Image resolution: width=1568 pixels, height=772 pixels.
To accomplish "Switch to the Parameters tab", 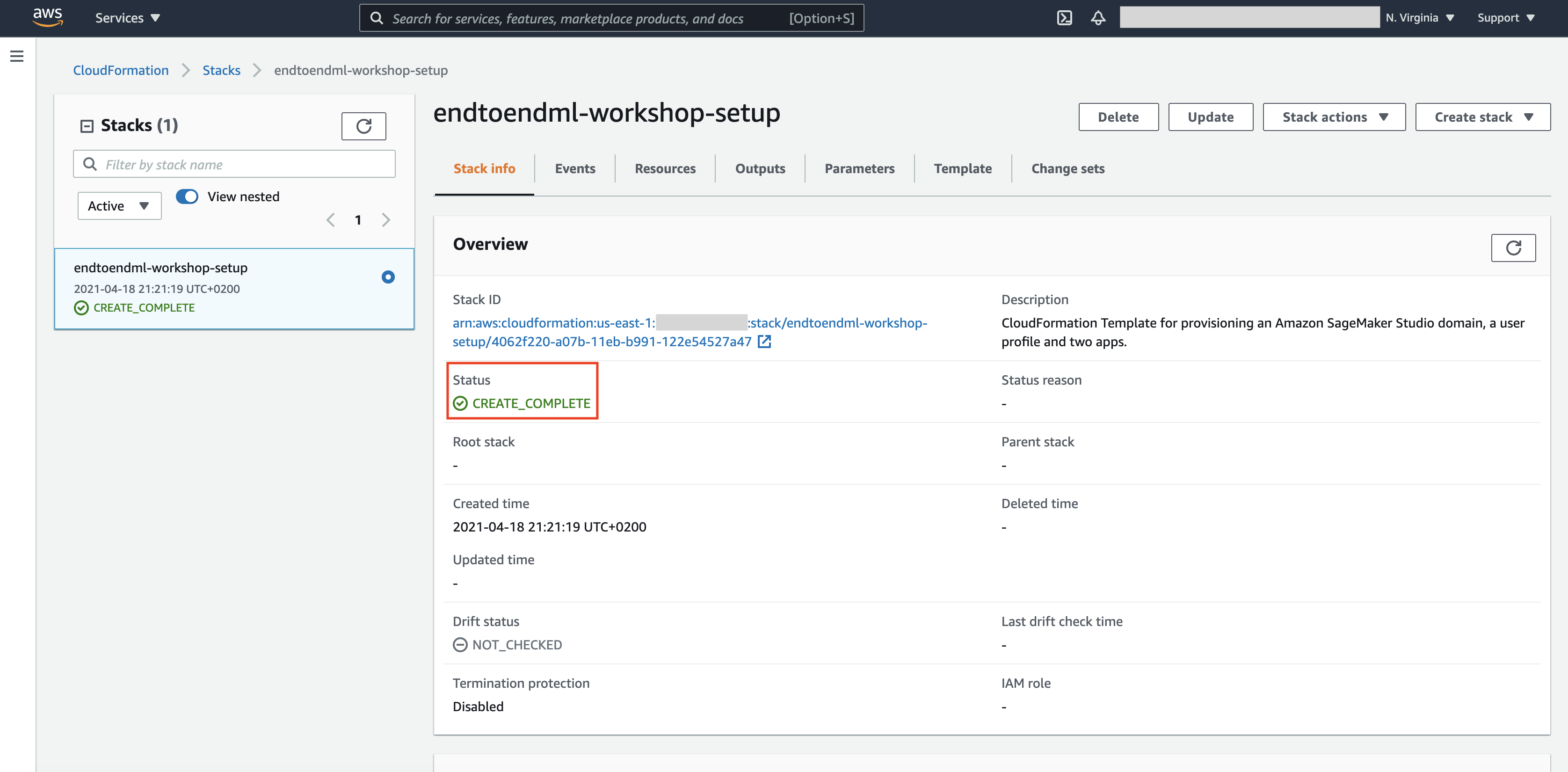I will (x=859, y=168).
